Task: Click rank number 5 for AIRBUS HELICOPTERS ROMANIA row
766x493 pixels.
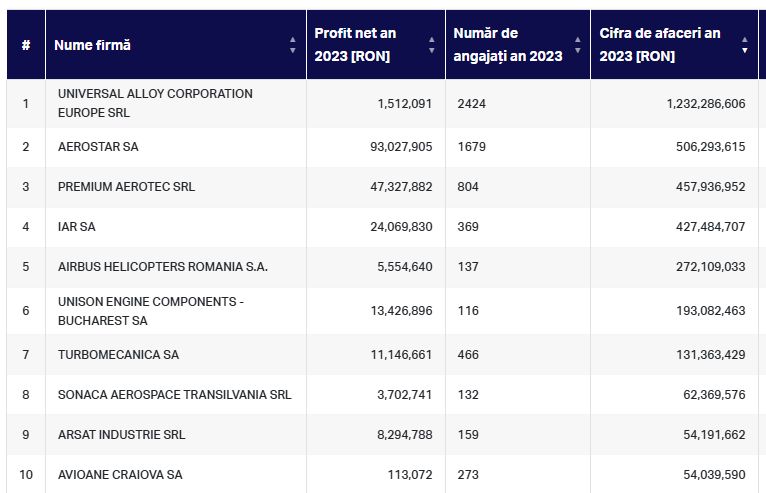Action: pos(26,267)
